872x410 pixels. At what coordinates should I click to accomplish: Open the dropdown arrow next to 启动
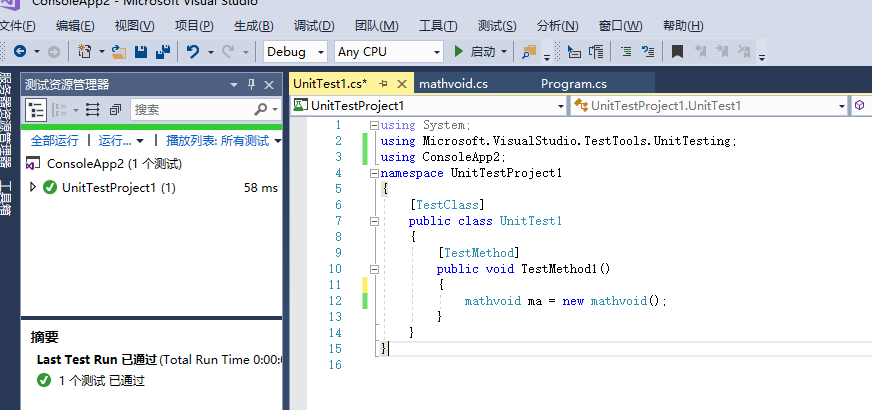tap(504, 52)
